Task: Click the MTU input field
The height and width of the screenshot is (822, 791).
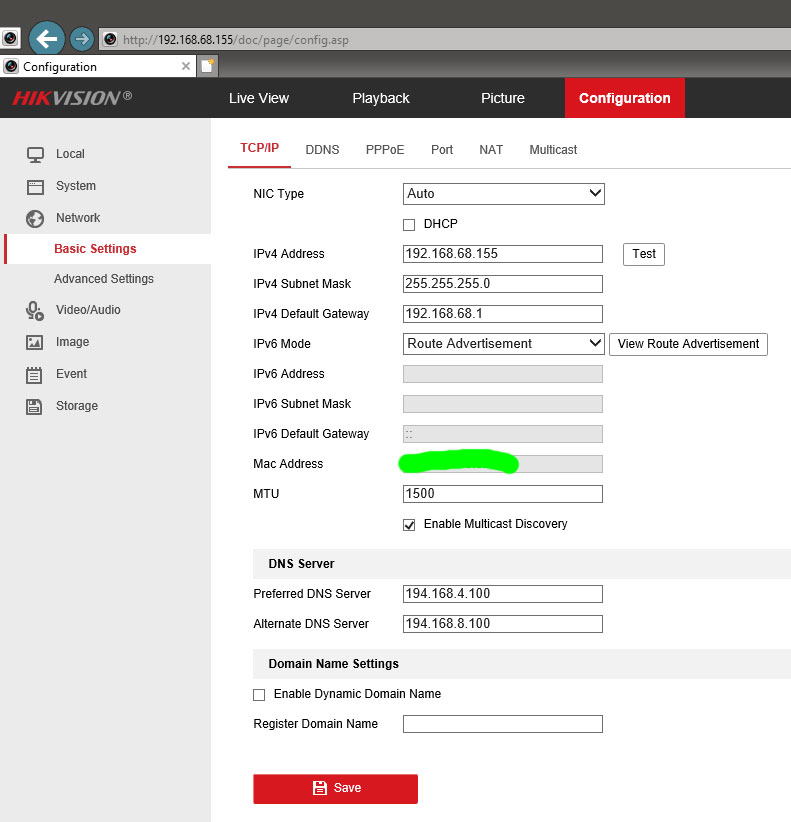Action: point(503,494)
